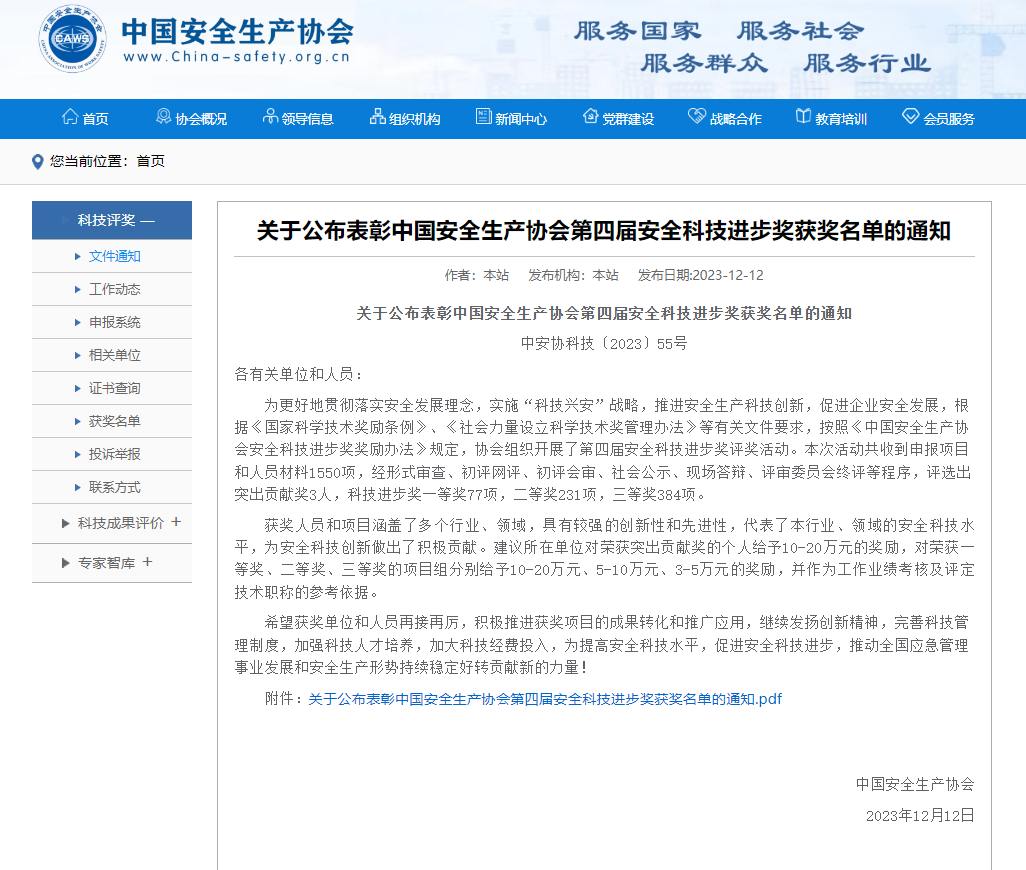Click the 会员服务 diamond icon

coord(911,116)
